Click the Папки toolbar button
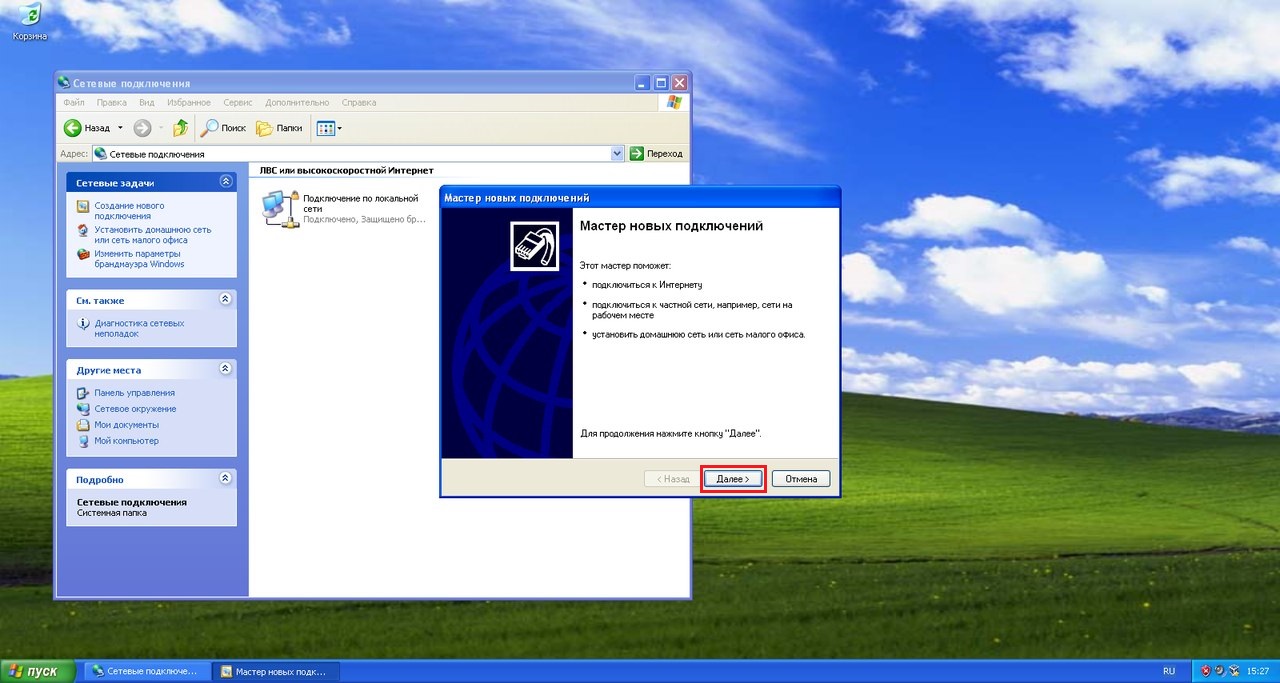Image resolution: width=1280 pixels, height=683 pixels. click(x=280, y=128)
